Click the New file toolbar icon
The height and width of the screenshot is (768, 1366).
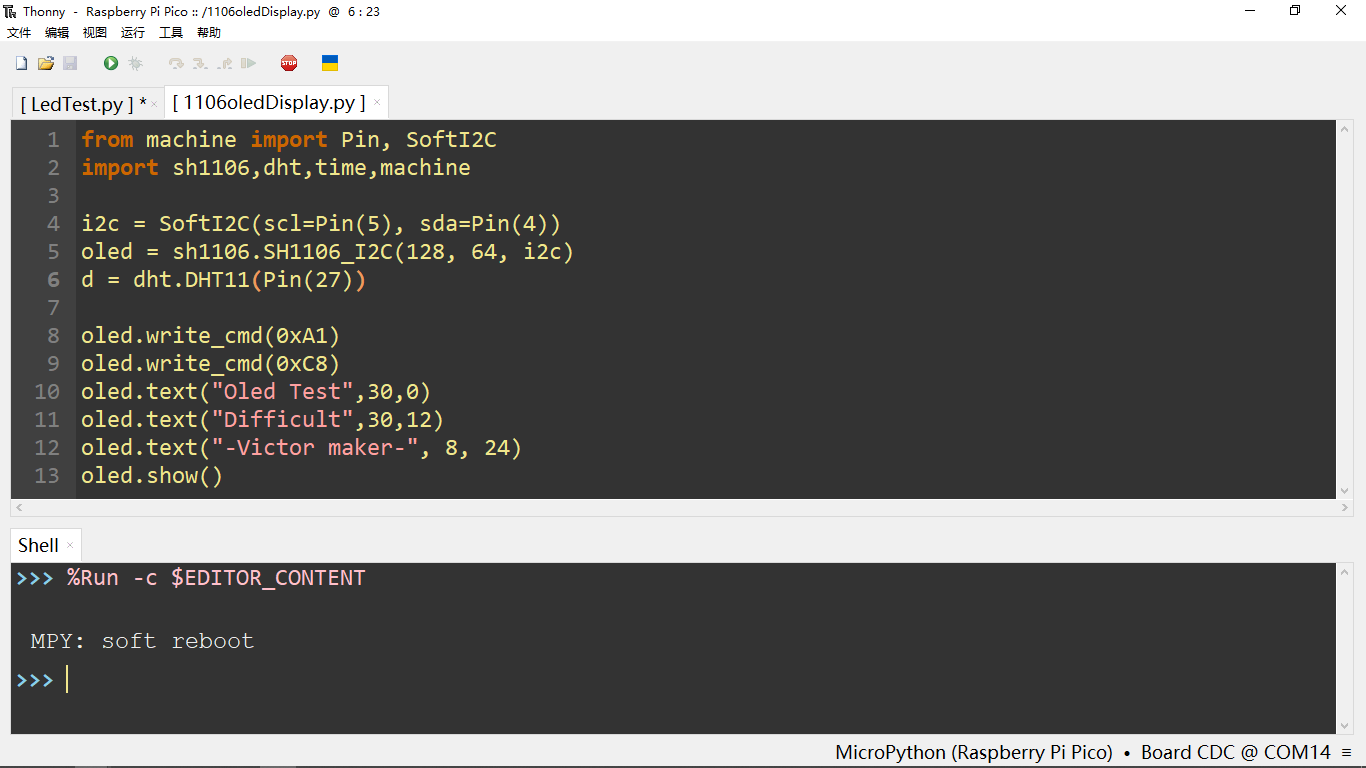point(21,63)
